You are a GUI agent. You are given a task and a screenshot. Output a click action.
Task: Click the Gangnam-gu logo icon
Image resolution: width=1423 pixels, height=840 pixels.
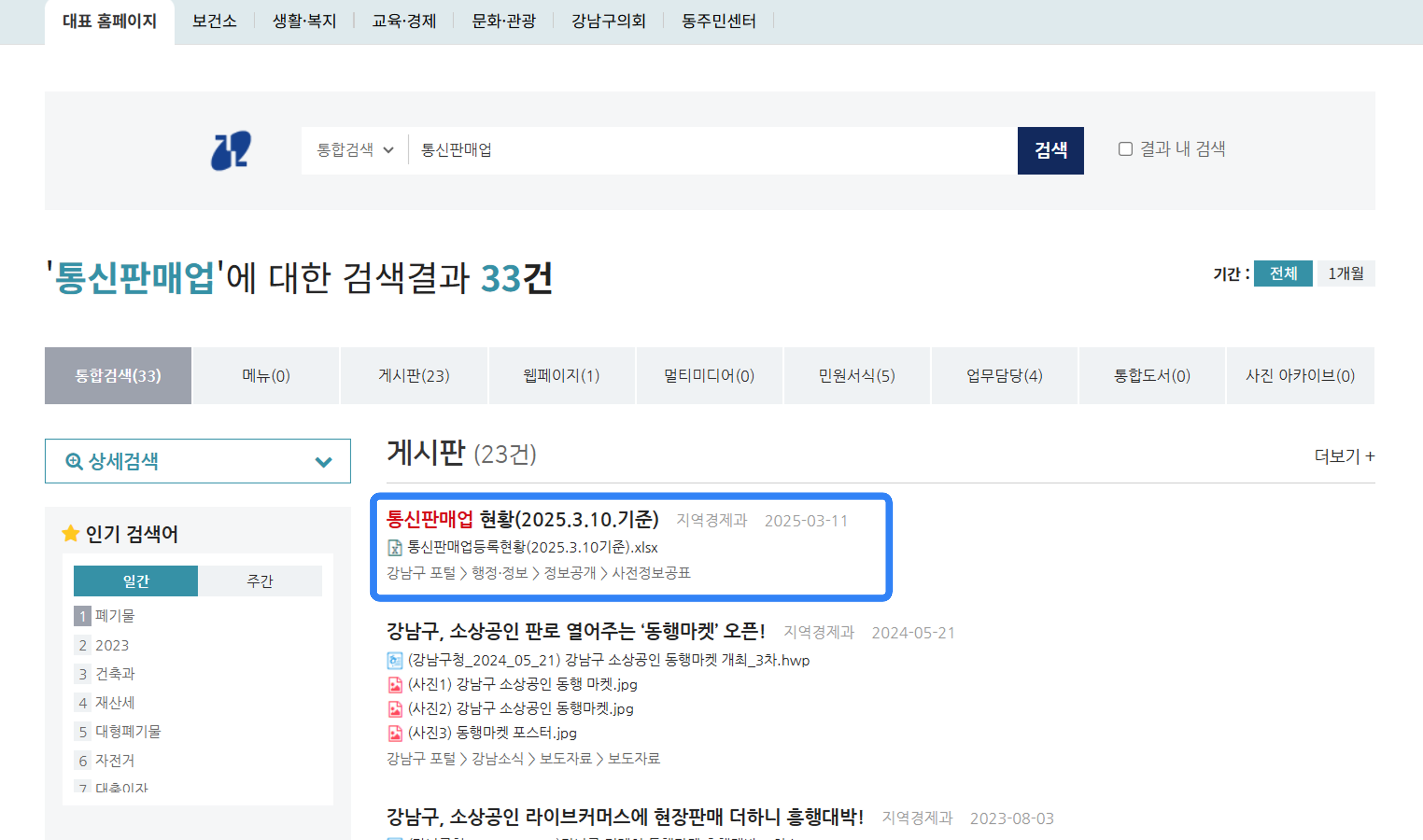click(231, 151)
